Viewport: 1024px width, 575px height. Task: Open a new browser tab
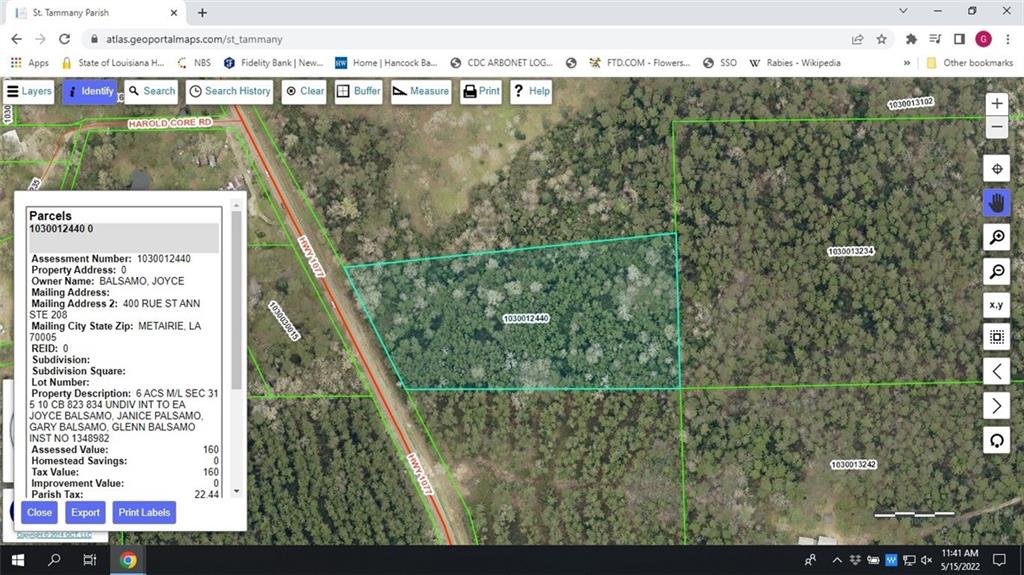tap(202, 12)
